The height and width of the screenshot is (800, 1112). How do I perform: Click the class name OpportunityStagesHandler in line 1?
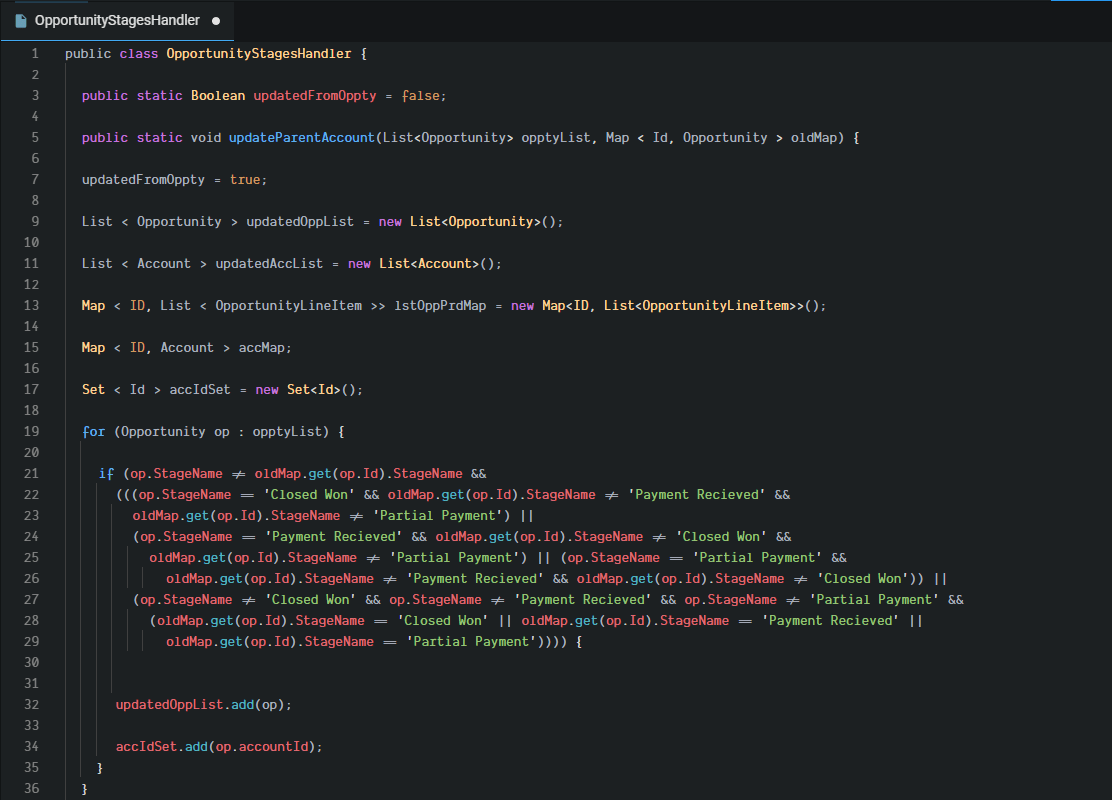coord(258,54)
